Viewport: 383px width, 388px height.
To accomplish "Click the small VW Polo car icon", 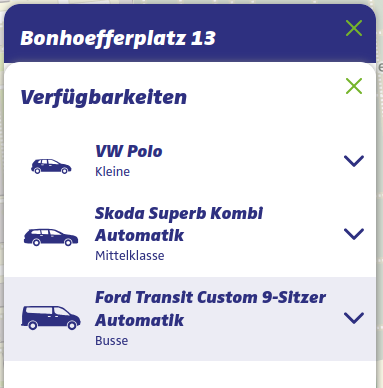I will (x=51, y=166).
